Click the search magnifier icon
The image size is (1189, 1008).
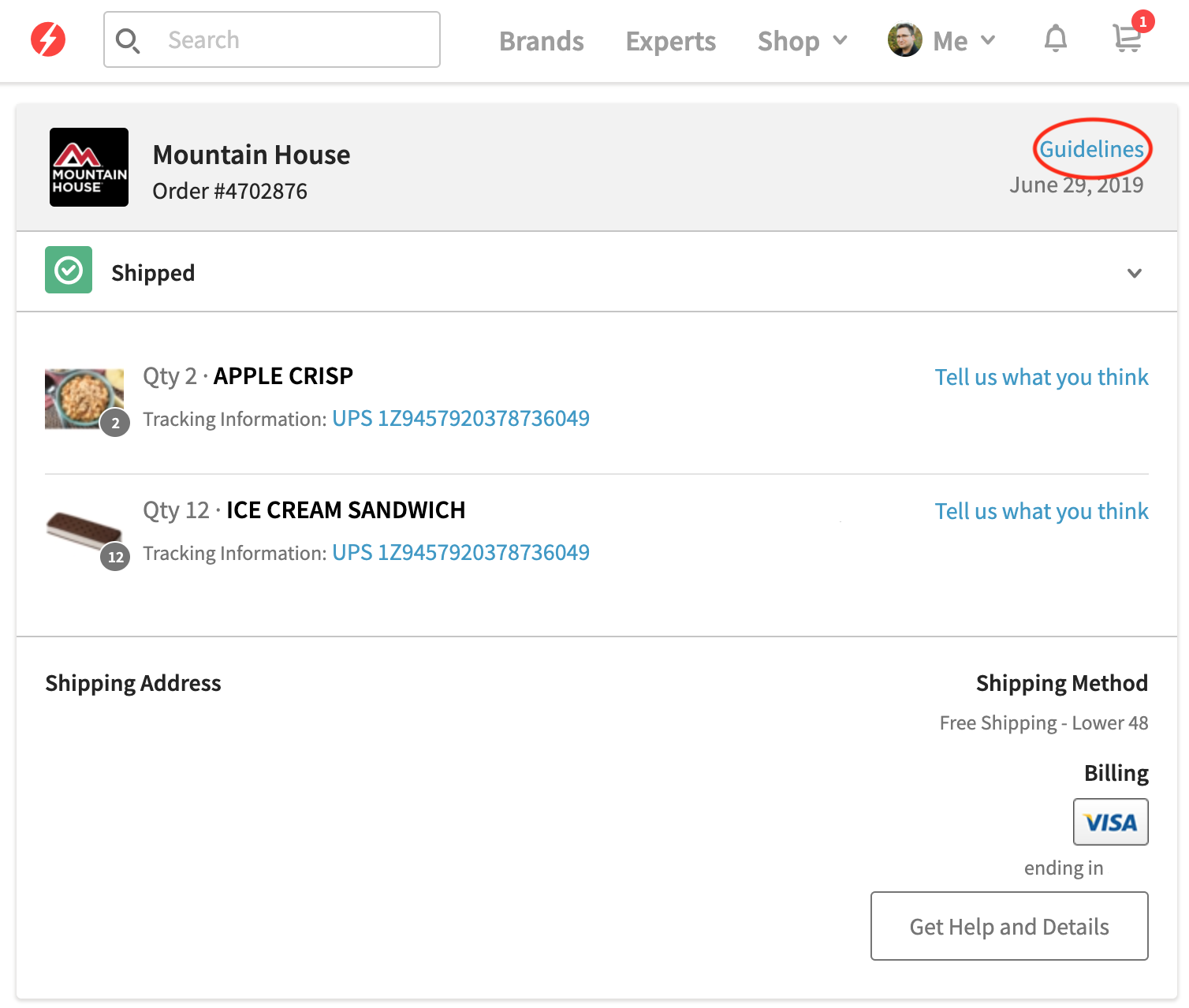click(128, 40)
